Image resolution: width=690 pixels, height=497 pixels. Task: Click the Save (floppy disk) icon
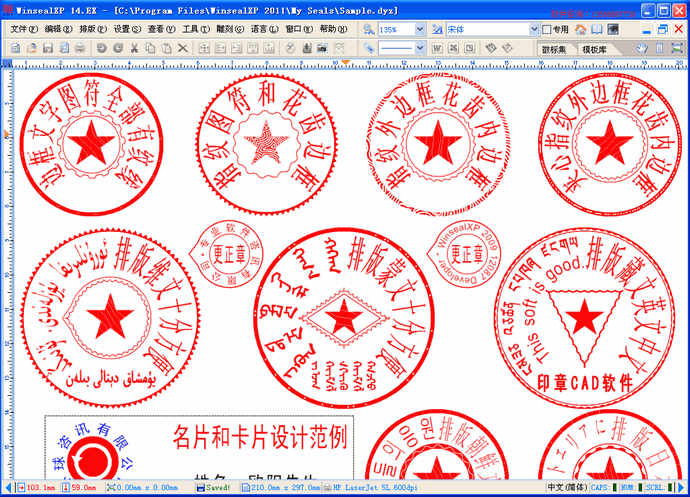[x=48, y=48]
